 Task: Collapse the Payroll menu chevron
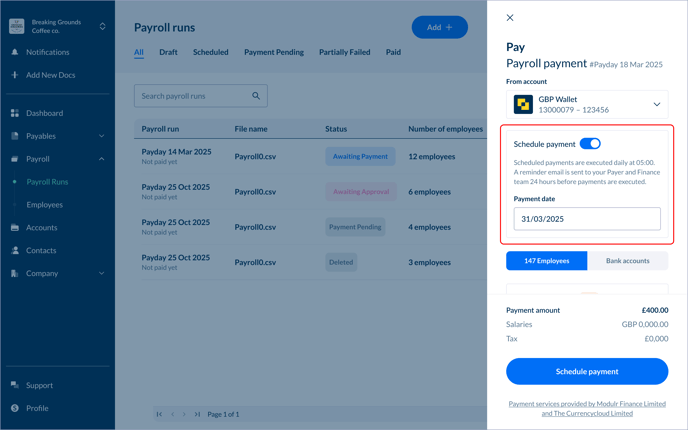point(101,159)
